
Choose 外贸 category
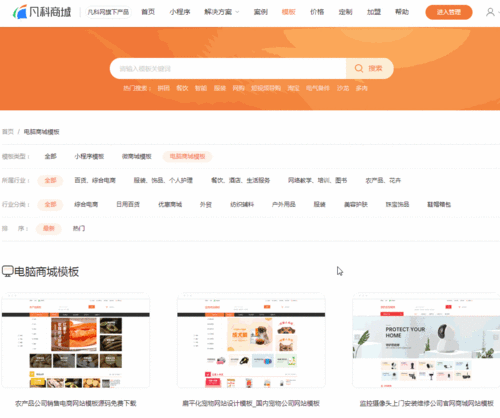click(206, 204)
